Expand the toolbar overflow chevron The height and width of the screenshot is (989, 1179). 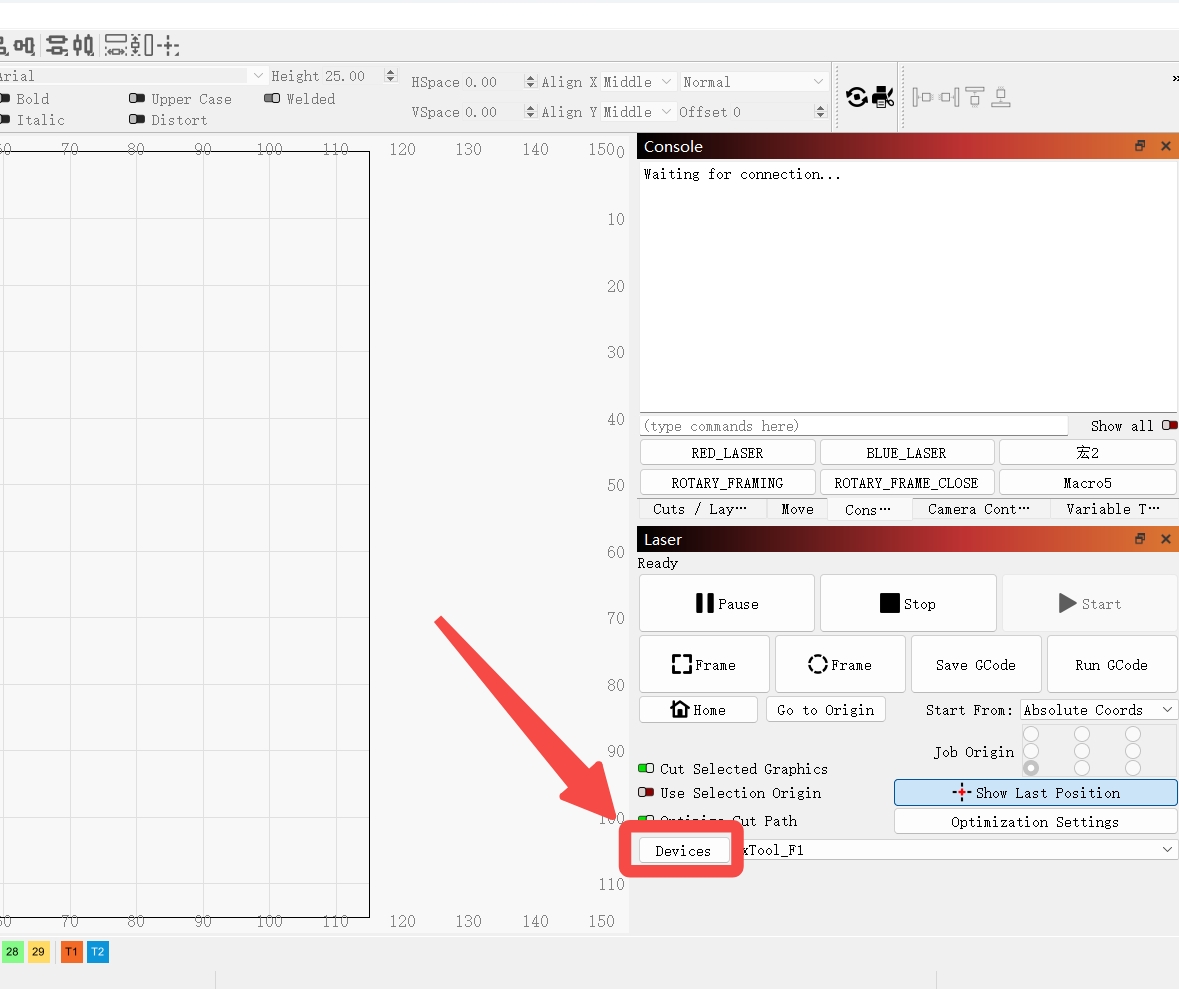point(1174,78)
